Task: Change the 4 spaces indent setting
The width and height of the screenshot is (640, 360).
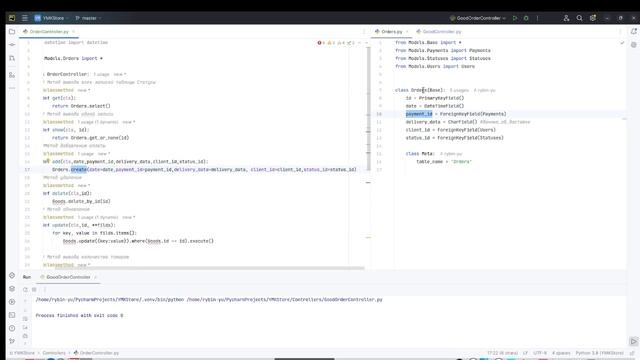Action: point(561,353)
